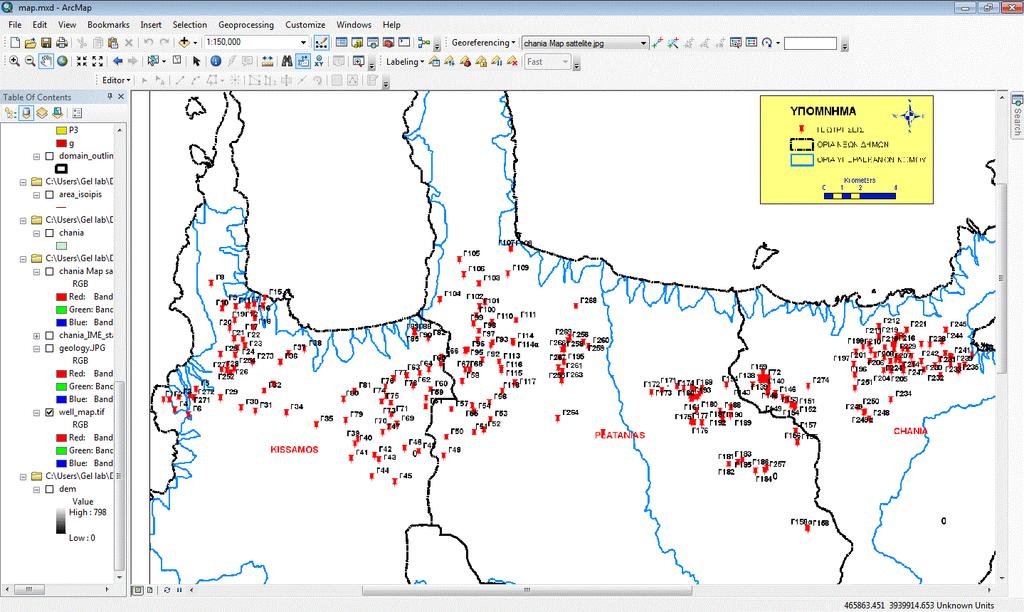Choose the Select Elements arrow tool
The width and height of the screenshot is (1024, 612).
click(196, 61)
